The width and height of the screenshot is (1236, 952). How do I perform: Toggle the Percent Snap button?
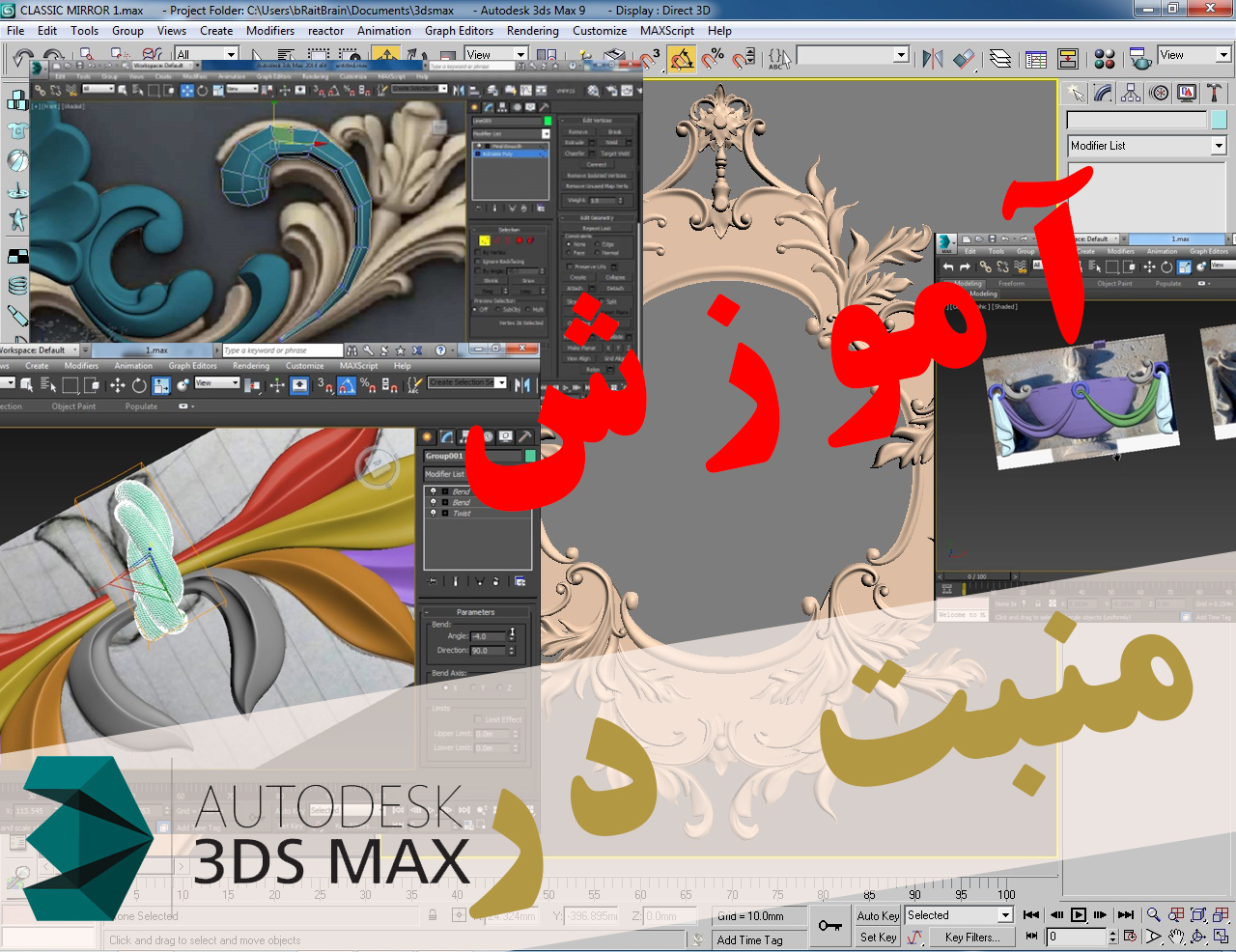[x=713, y=59]
